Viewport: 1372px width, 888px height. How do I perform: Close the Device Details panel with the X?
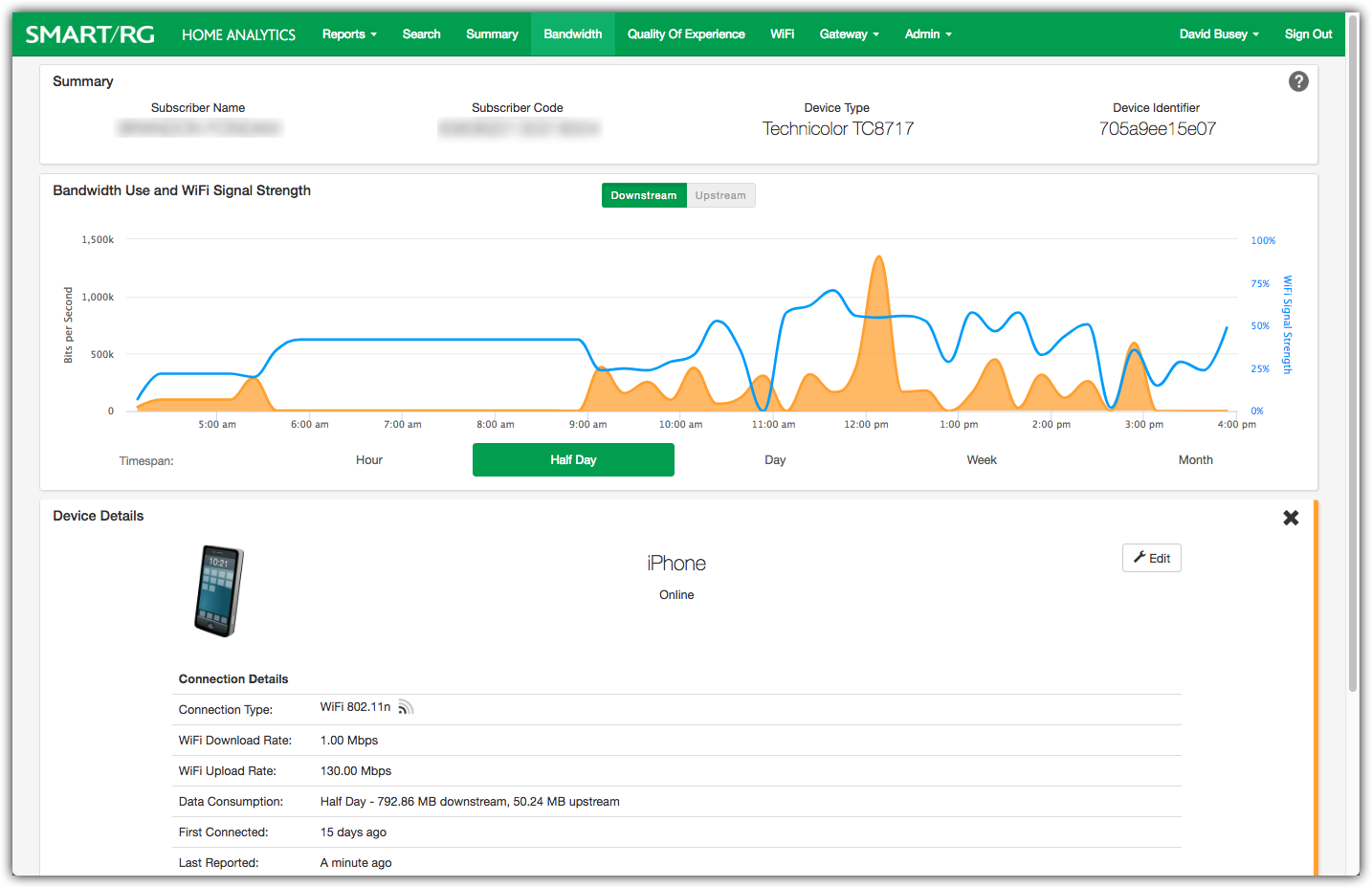click(1291, 518)
